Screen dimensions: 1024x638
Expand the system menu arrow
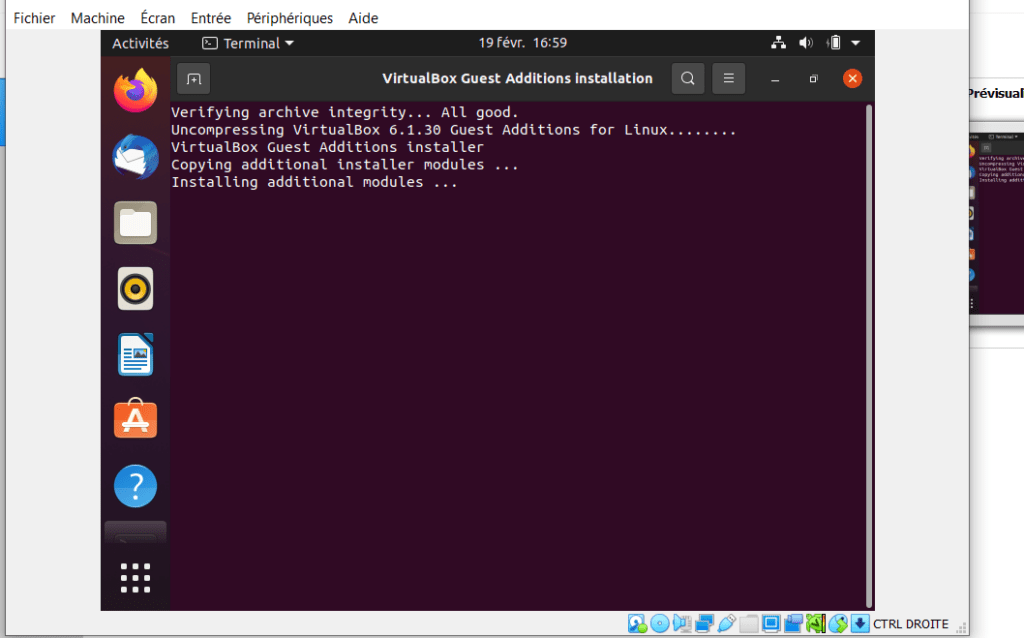coord(856,43)
